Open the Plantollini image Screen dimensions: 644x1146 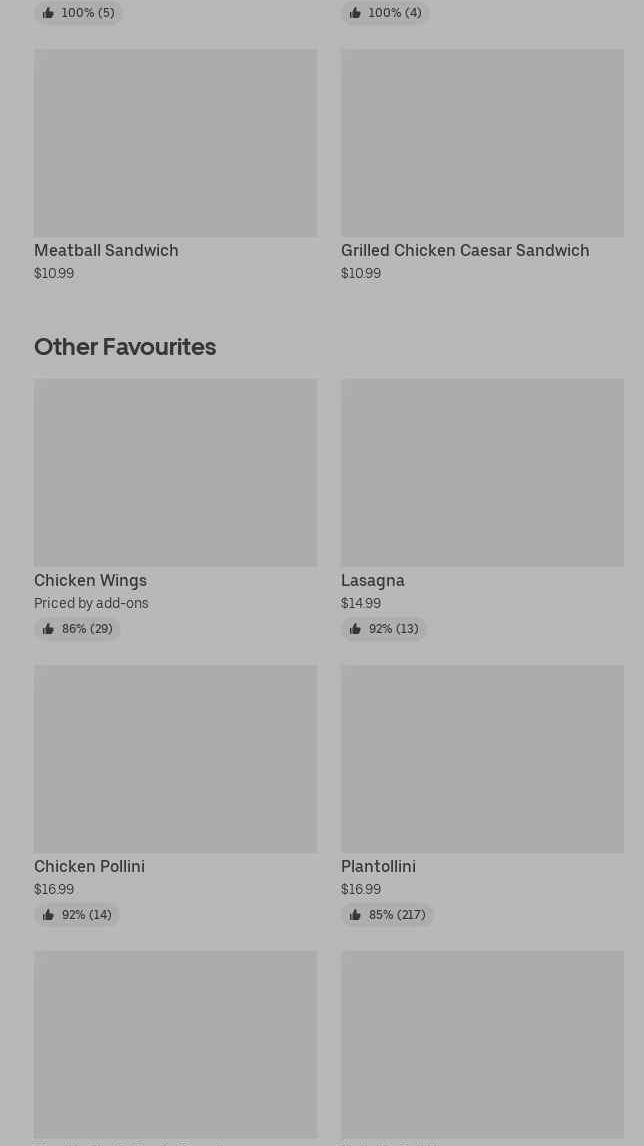coord(482,758)
